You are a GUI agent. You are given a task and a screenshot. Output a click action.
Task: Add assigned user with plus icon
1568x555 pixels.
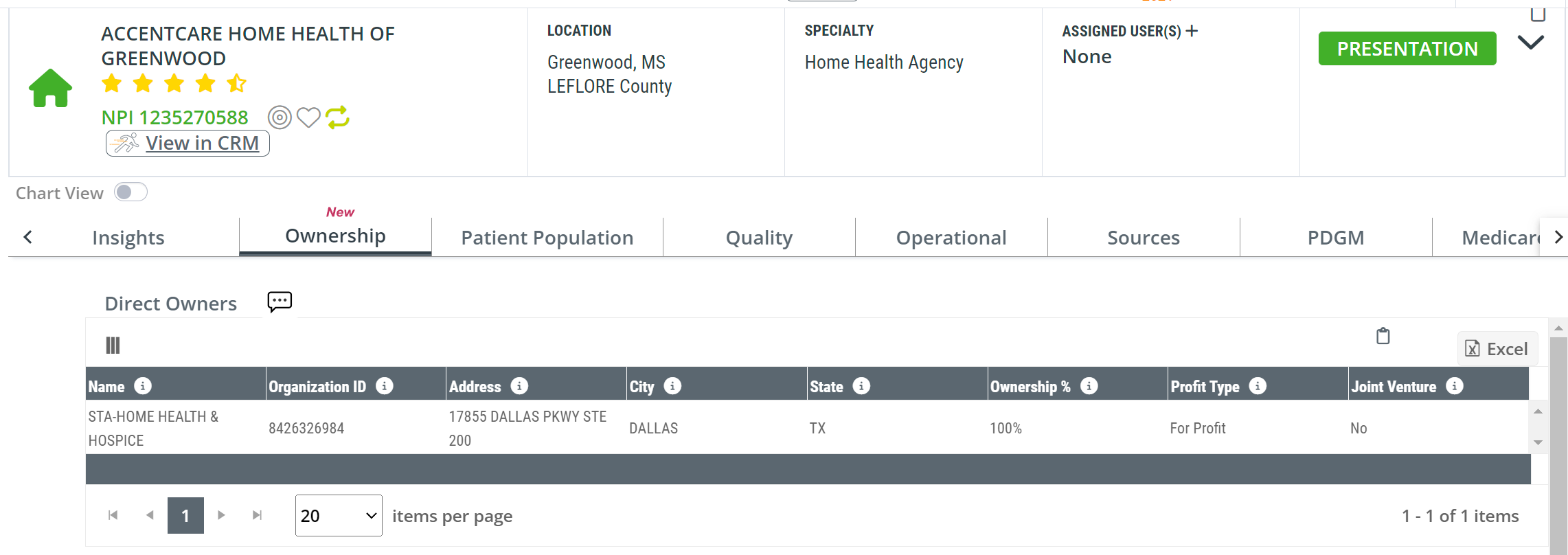(x=1192, y=31)
